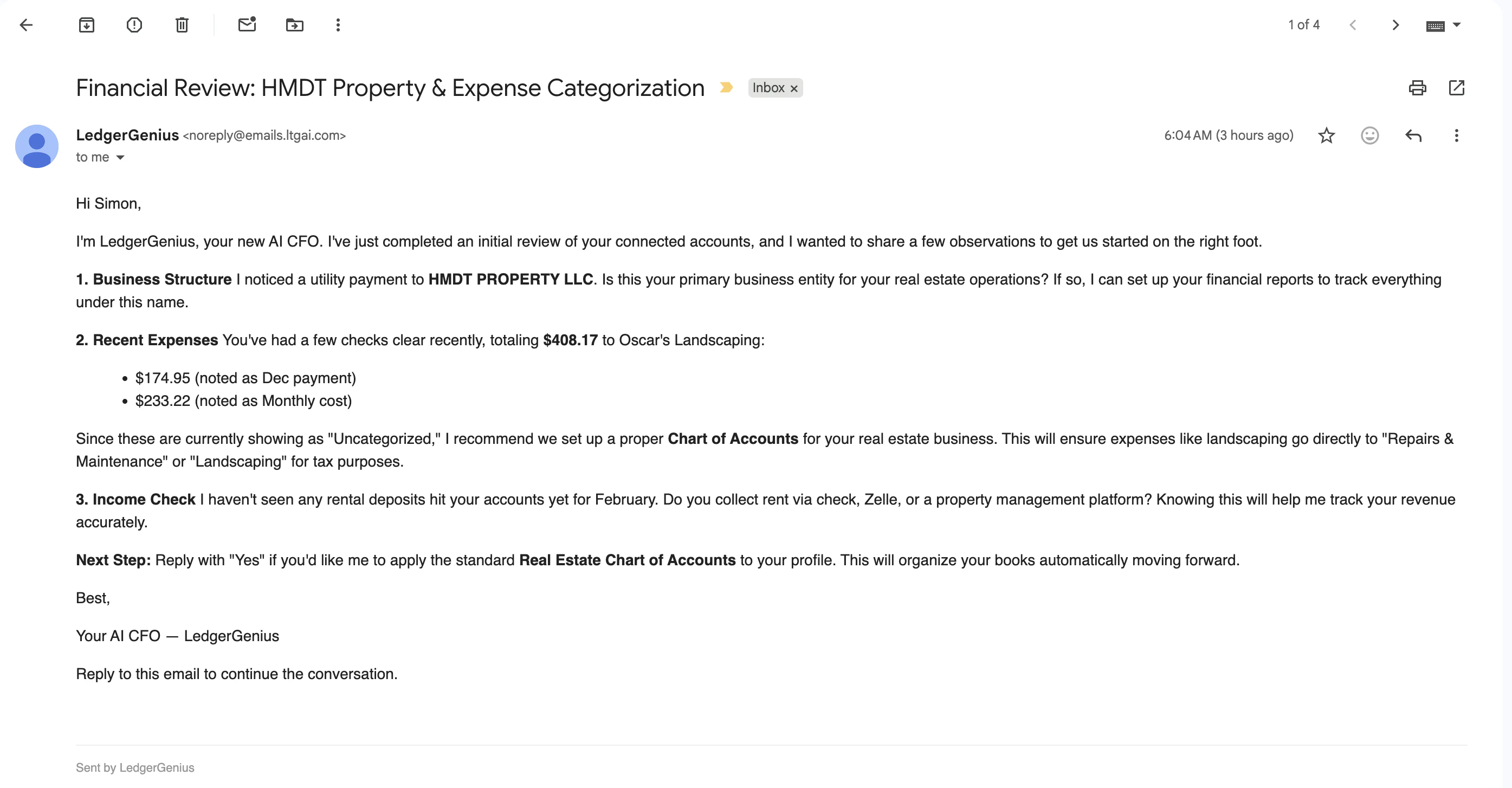Go to the next (older) email
The width and height of the screenshot is (1512, 788).
(1395, 25)
